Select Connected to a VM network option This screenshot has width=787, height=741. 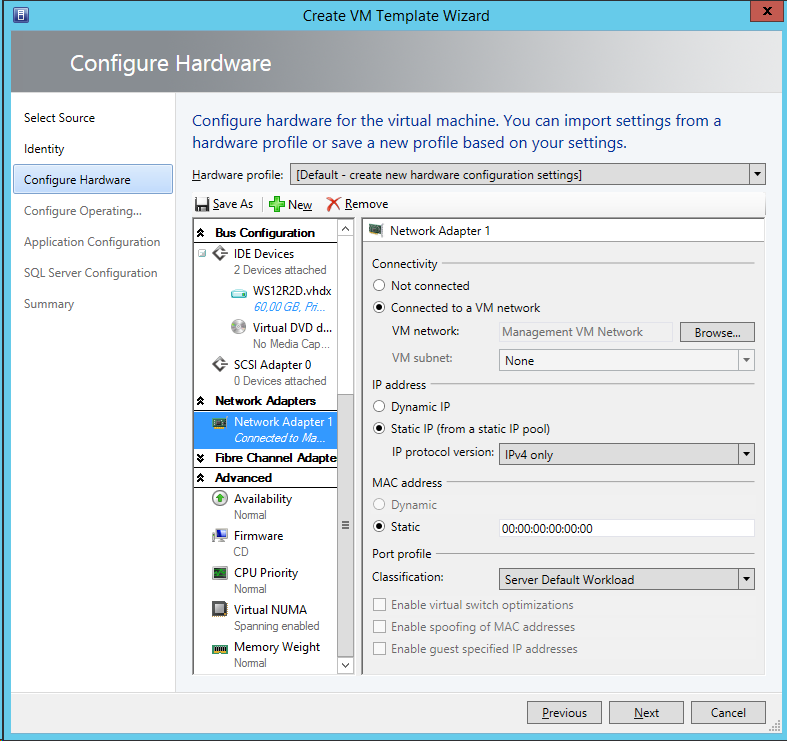click(379, 308)
